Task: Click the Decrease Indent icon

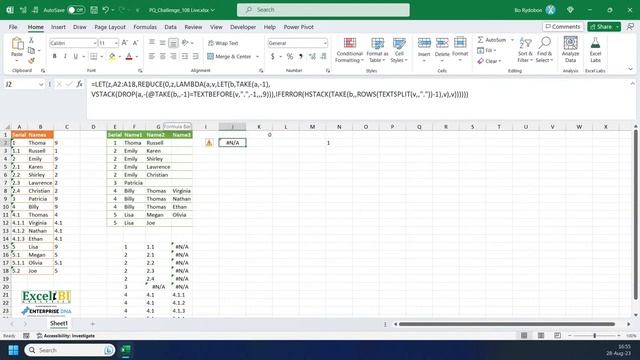Action: pos(184,56)
